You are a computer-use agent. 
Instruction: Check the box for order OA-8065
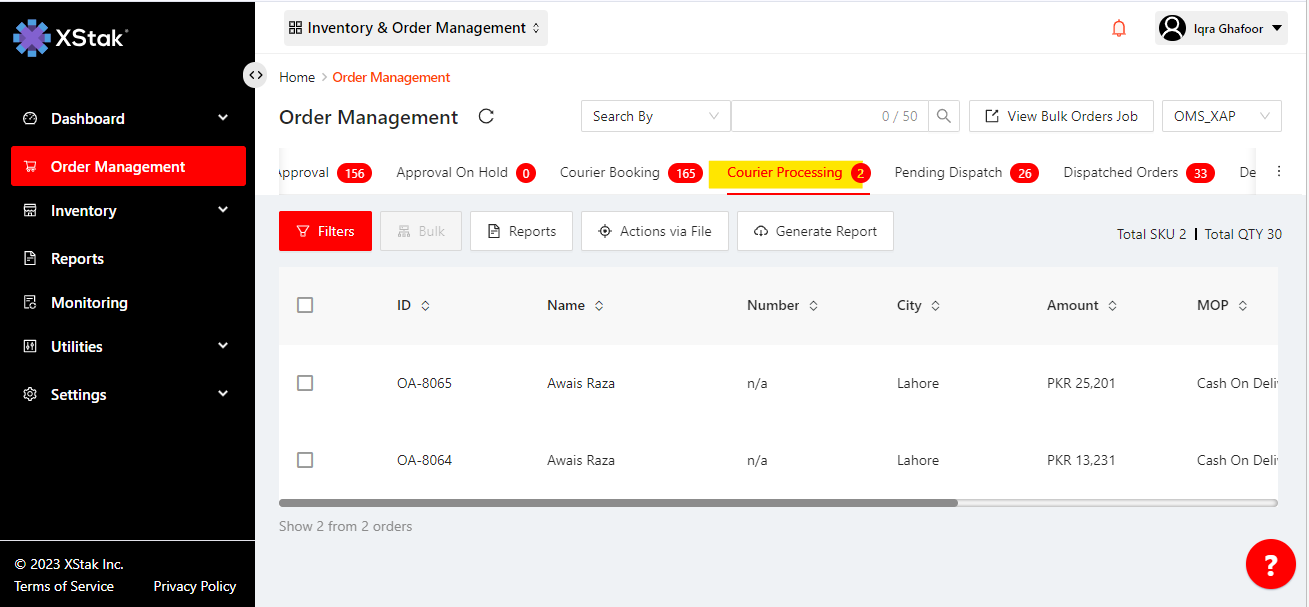click(305, 383)
